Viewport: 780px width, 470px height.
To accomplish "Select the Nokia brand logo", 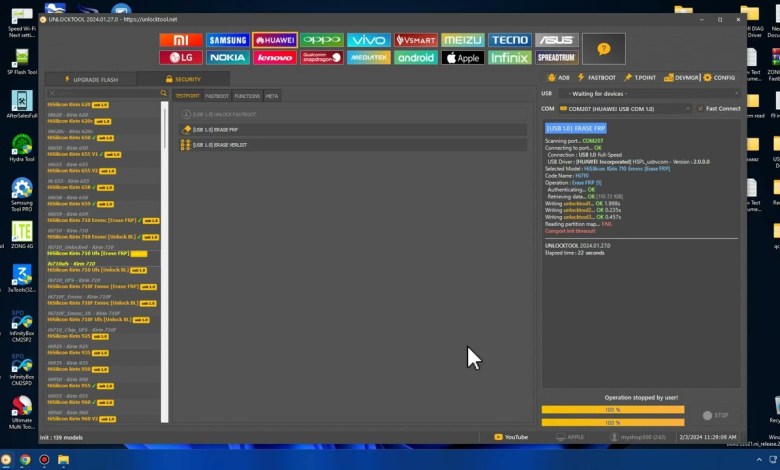I will pyautogui.click(x=227, y=58).
